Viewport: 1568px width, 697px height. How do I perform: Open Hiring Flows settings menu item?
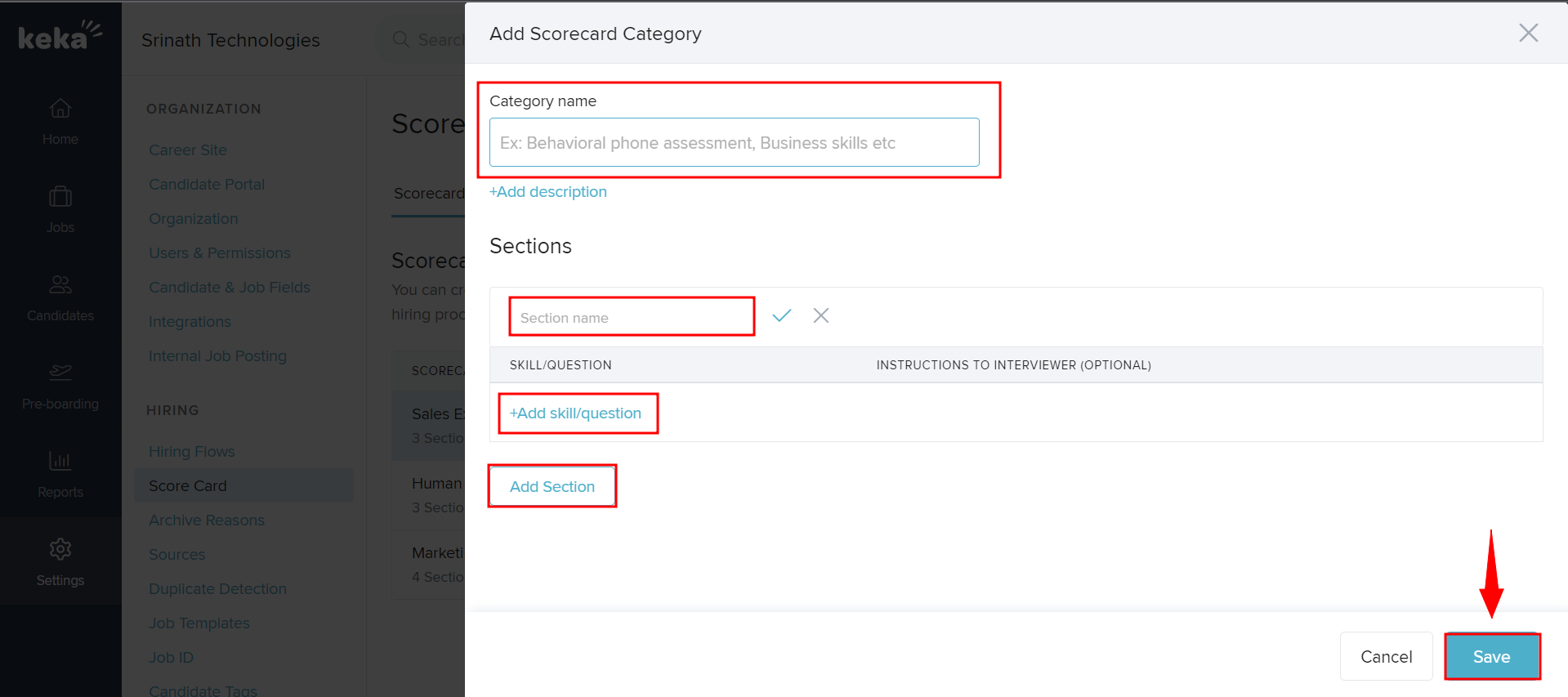coord(192,452)
